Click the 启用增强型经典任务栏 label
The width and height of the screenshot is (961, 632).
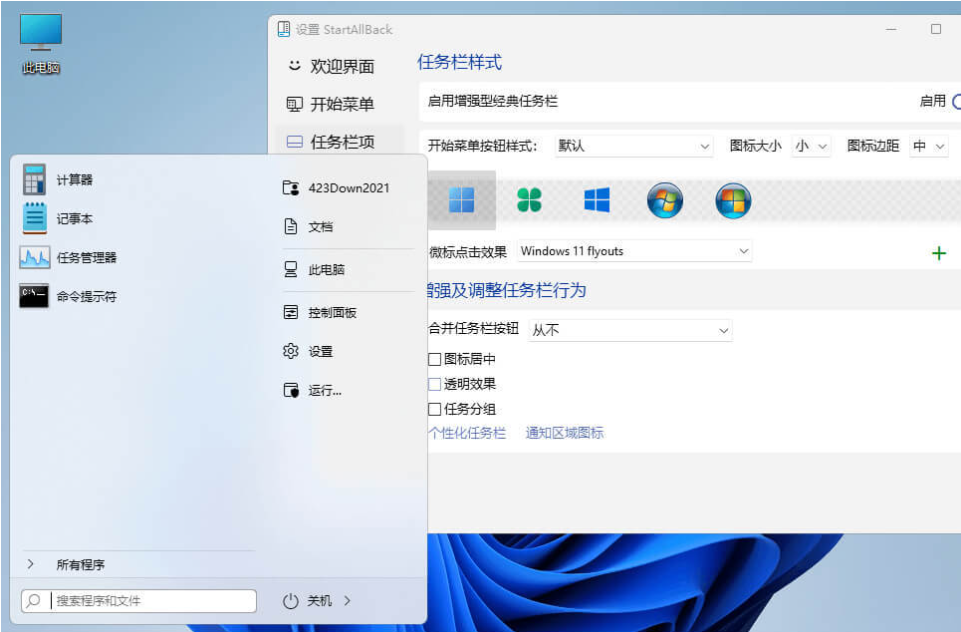click(493, 101)
